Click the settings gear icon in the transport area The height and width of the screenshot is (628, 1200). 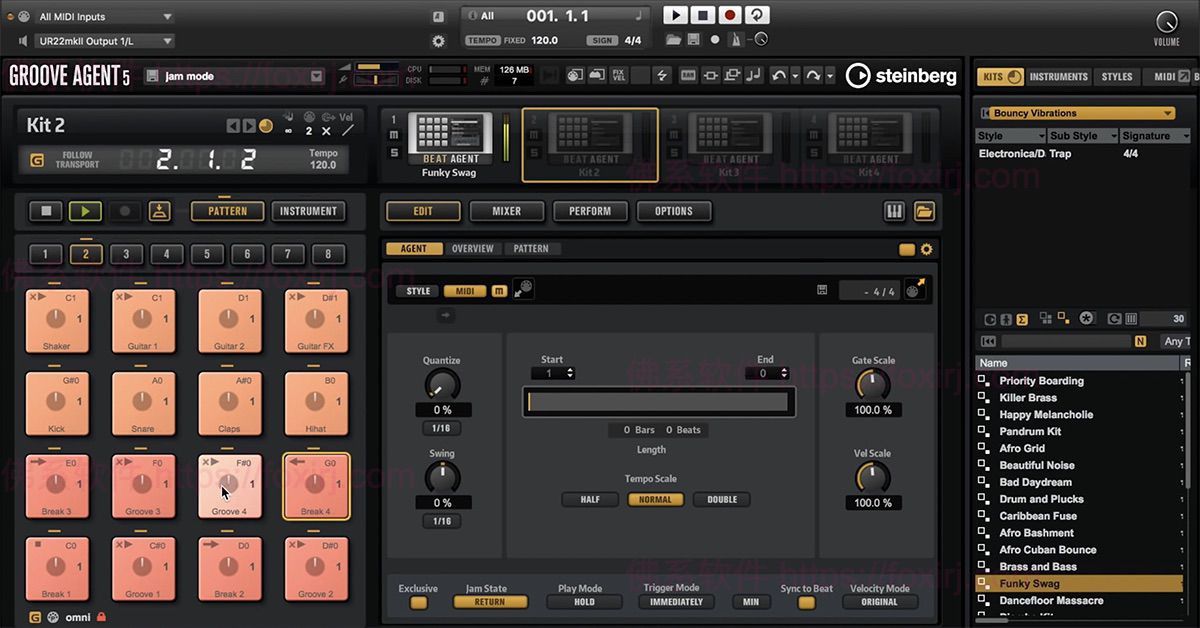437,41
